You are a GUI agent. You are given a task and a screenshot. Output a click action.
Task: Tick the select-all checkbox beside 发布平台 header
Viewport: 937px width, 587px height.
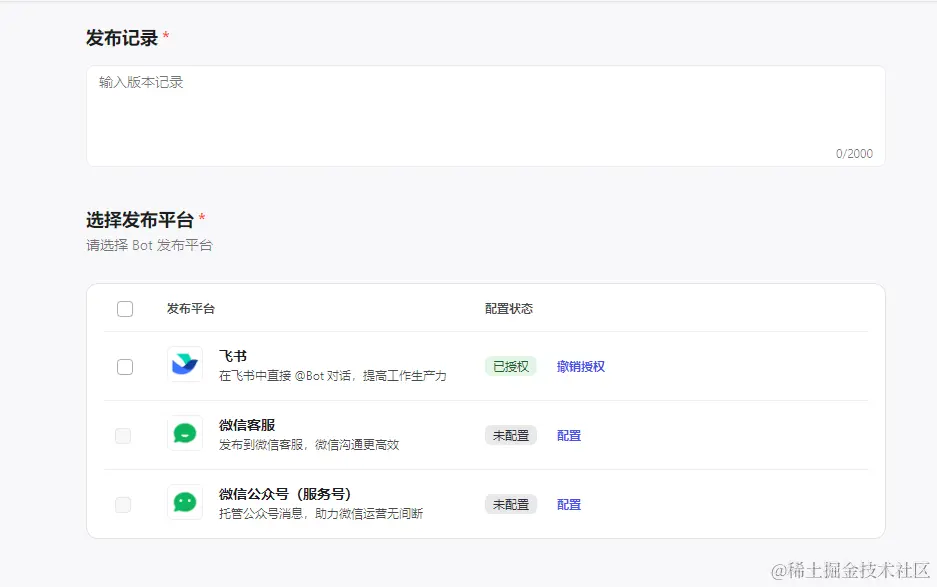tap(125, 309)
